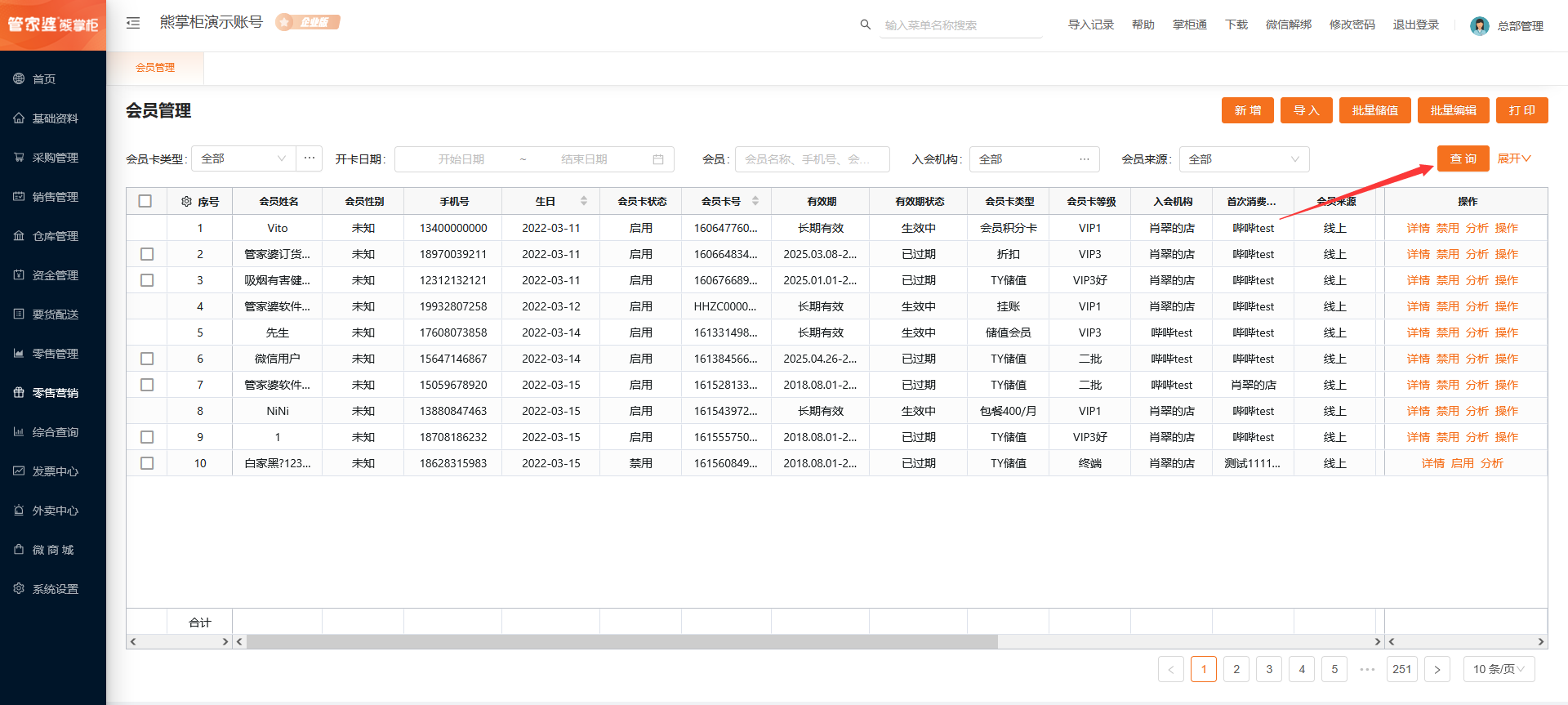Focus the 会员 name/phone search field

click(x=813, y=159)
